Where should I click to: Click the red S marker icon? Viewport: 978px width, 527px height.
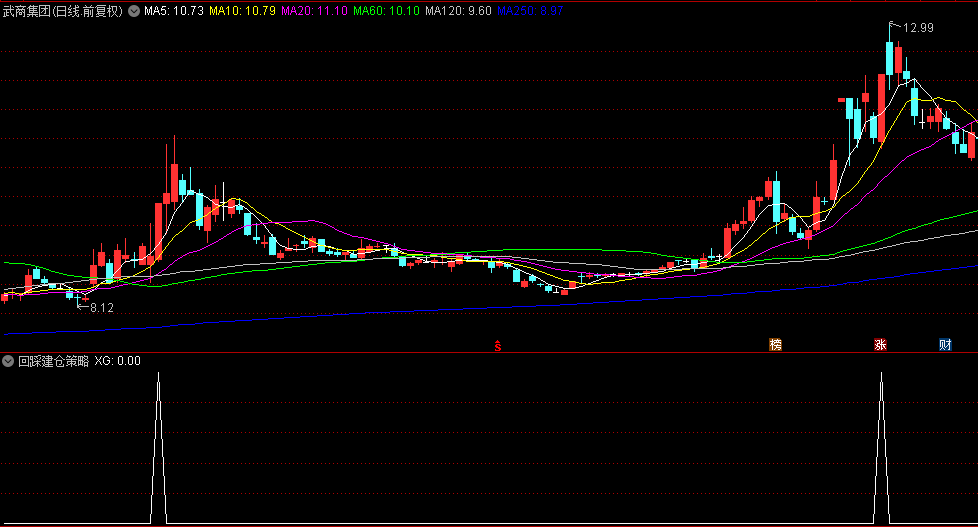tap(498, 346)
